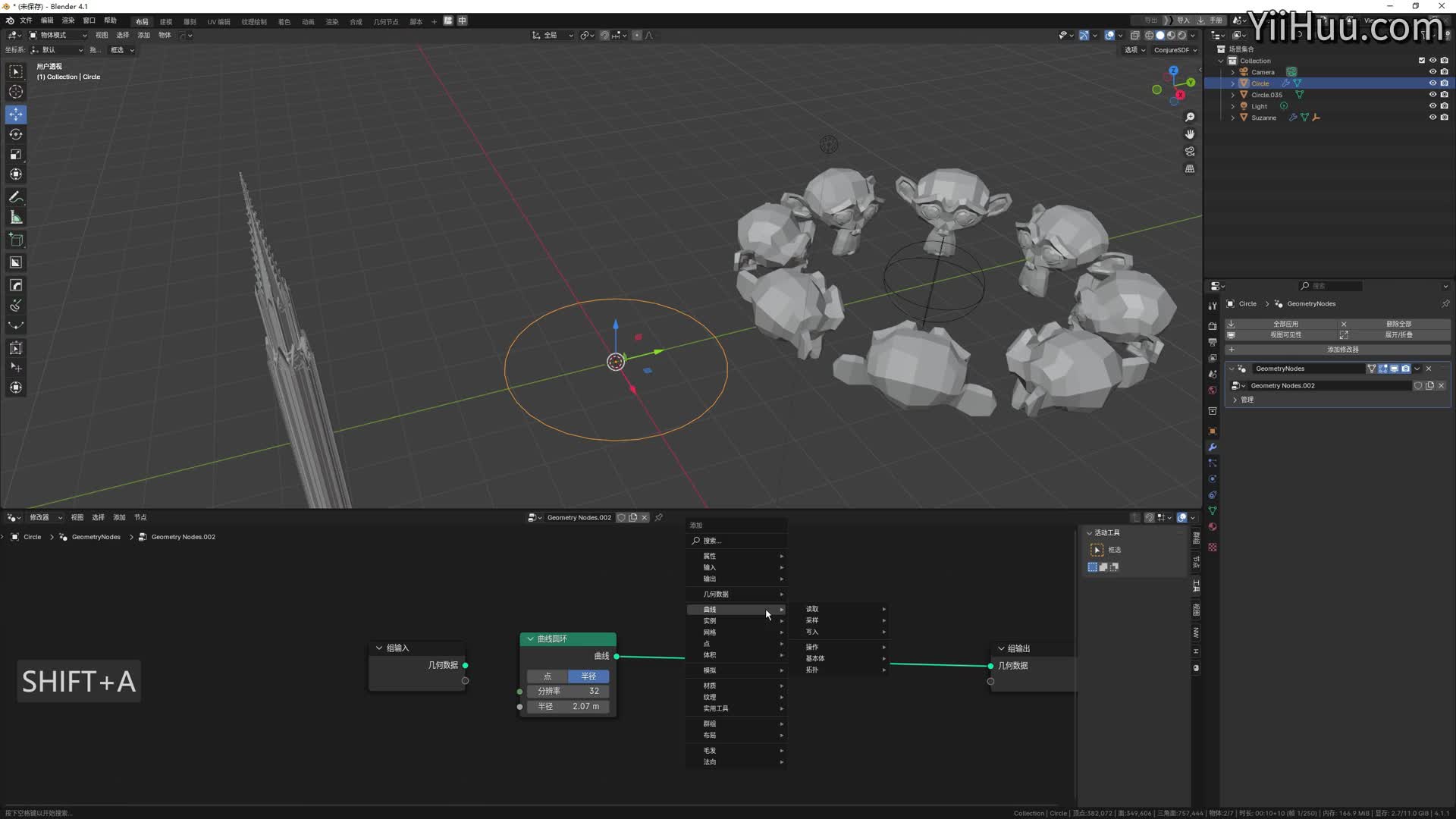This screenshot has height=819, width=1456.
Task: Expand the Circle.035 item in the outliner
Action: coord(1233,95)
